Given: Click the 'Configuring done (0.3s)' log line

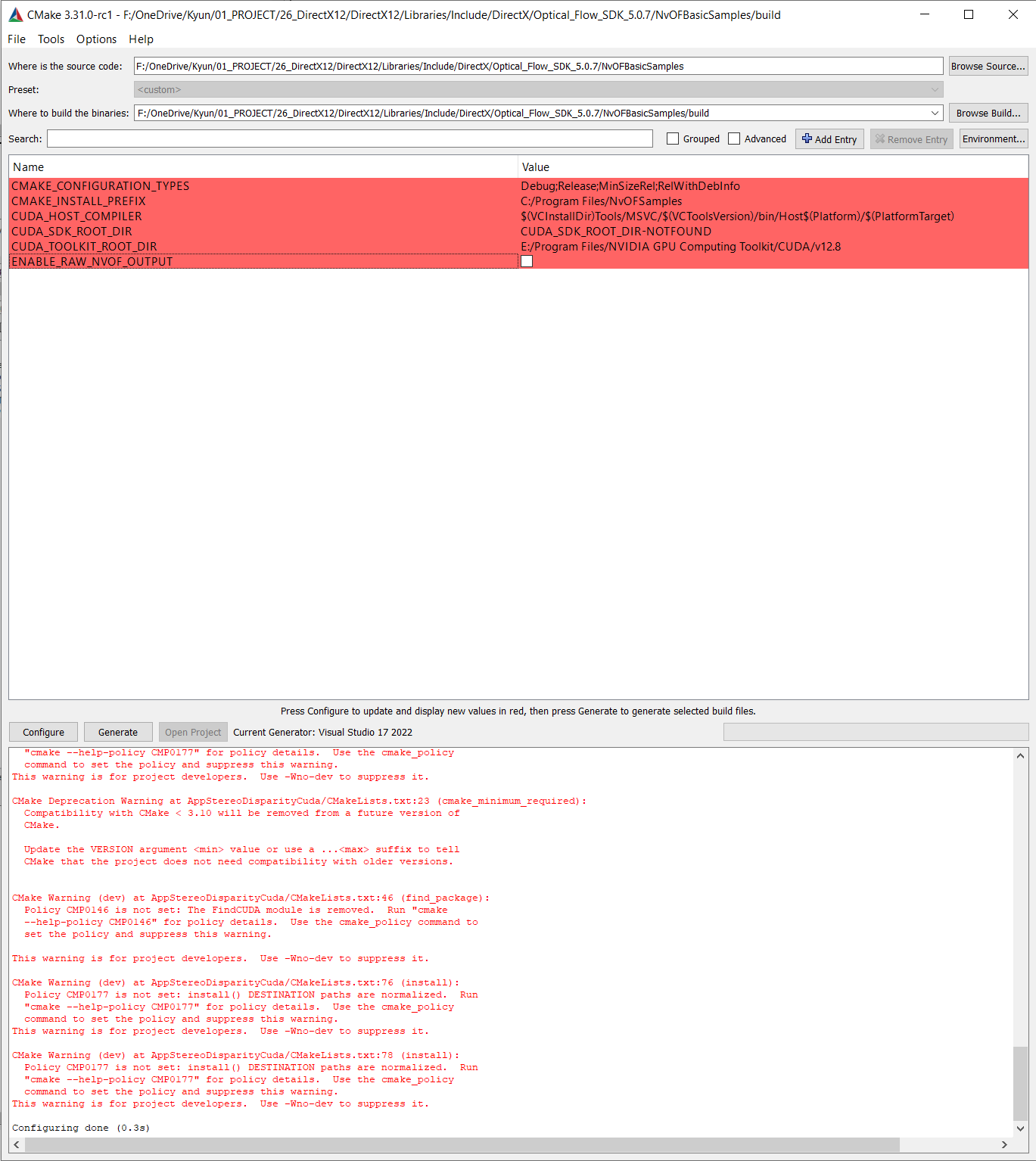Looking at the screenshot, I should 81,1128.
